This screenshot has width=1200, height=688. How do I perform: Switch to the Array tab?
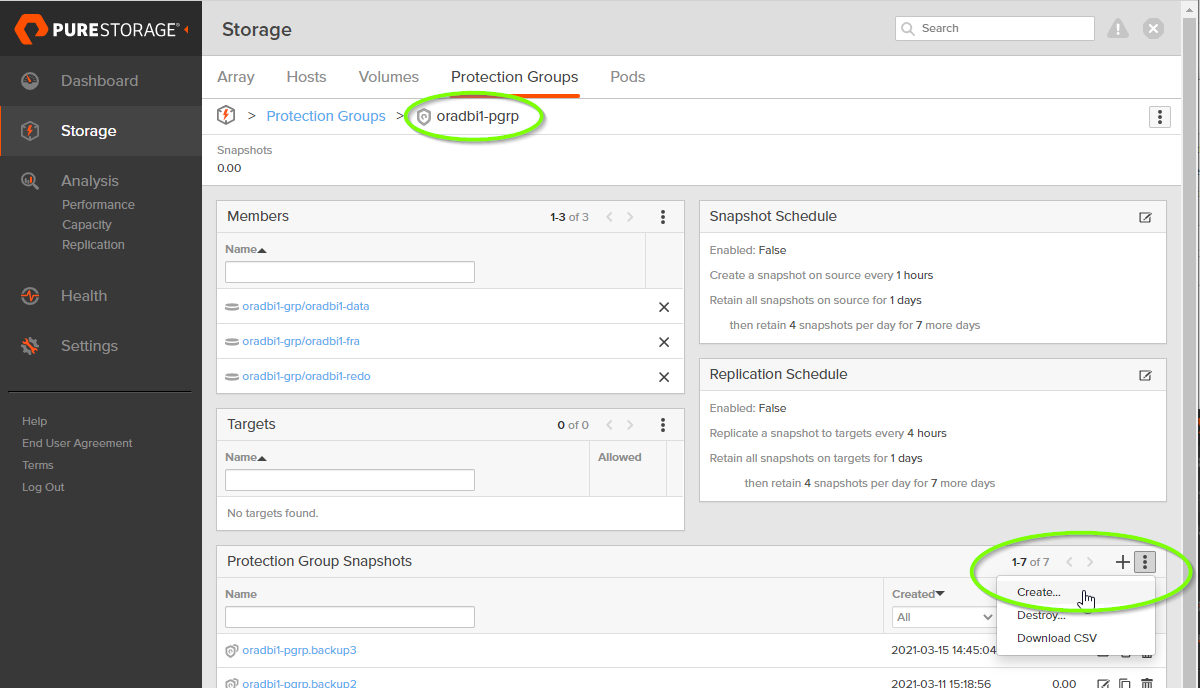coord(236,77)
